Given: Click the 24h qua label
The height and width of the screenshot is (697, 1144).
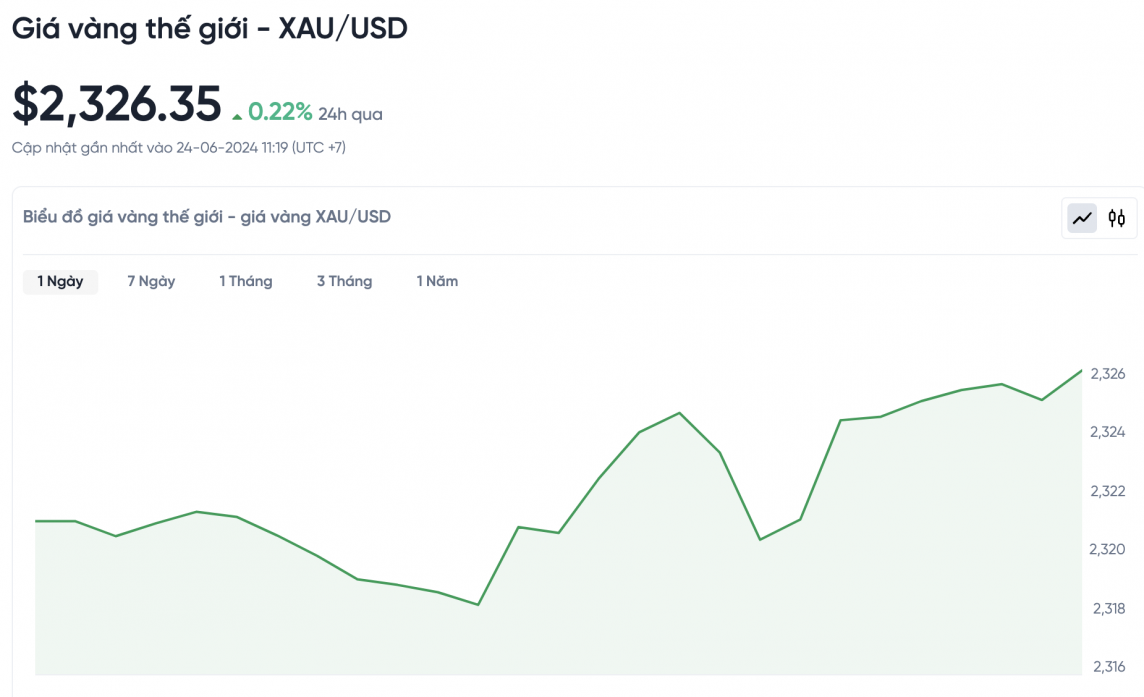Looking at the screenshot, I should [350, 114].
